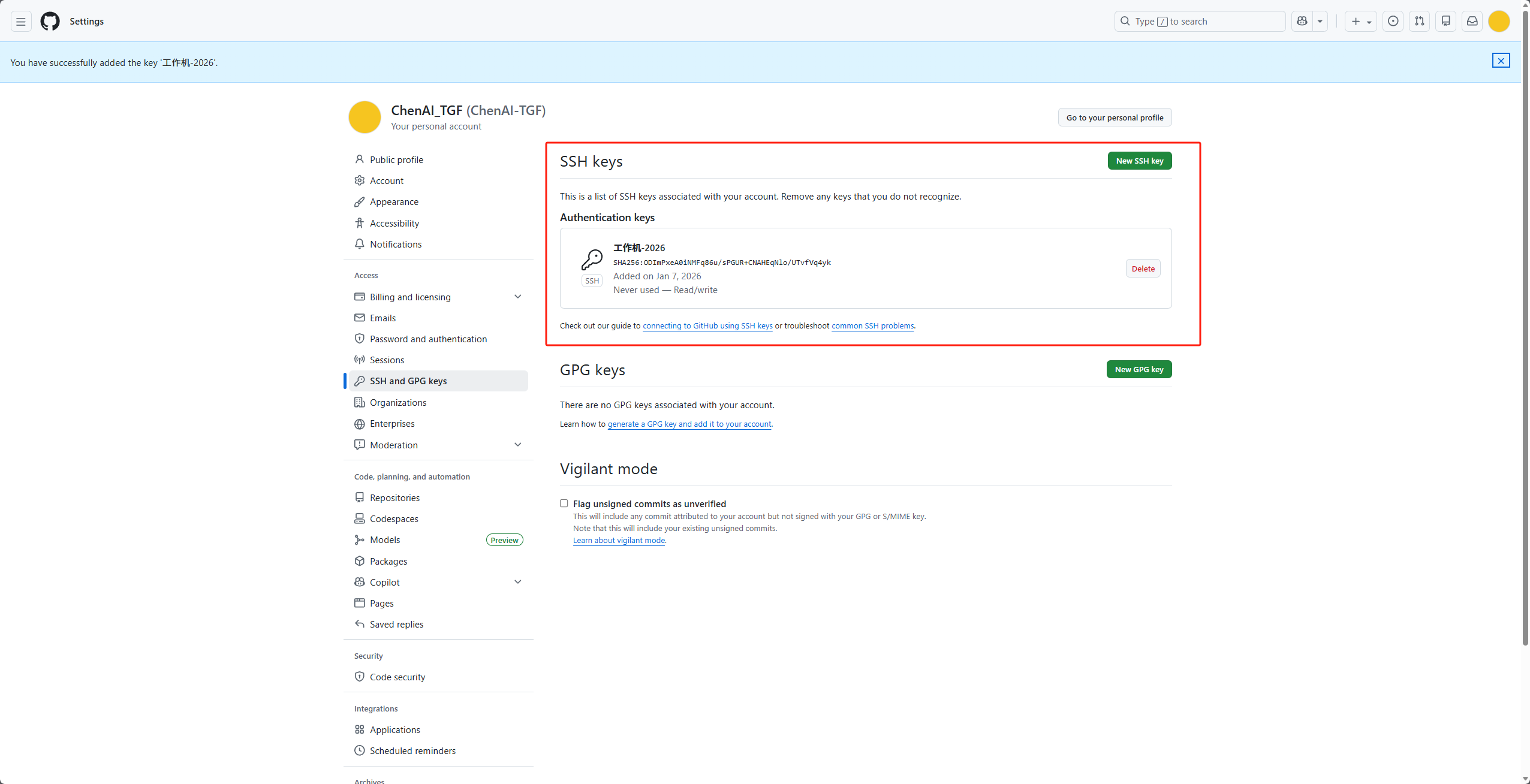The height and width of the screenshot is (784, 1530).
Task: Open the Create new plus dropdown
Action: (1360, 22)
